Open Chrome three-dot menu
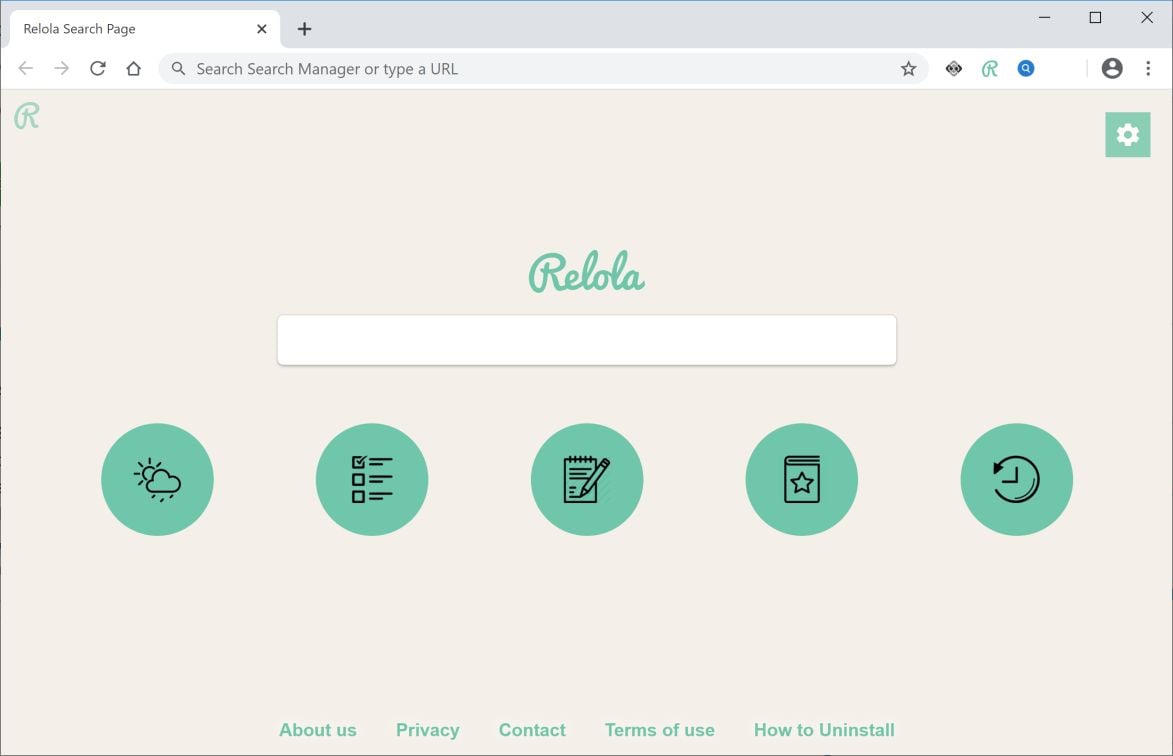The height and width of the screenshot is (756, 1173). tap(1148, 69)
